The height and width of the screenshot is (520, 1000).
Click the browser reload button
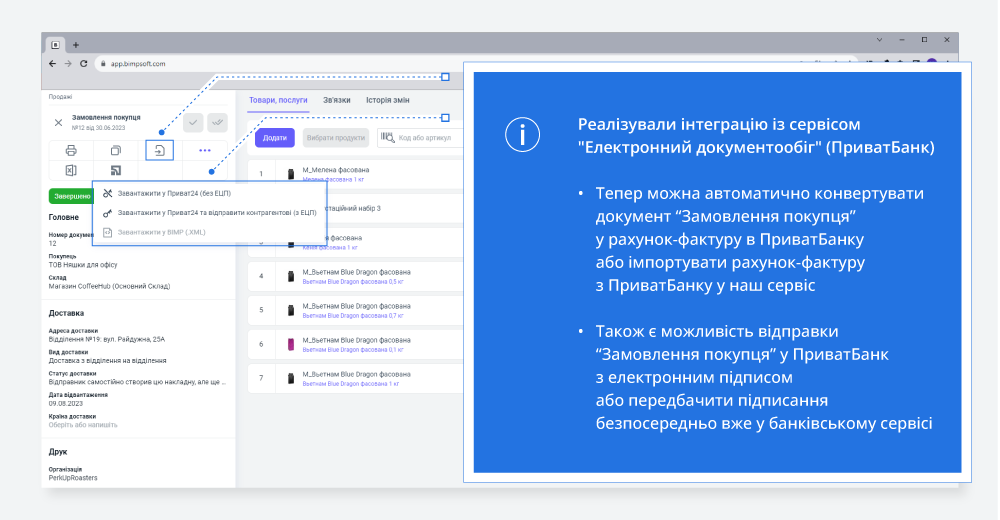(83, 63)
